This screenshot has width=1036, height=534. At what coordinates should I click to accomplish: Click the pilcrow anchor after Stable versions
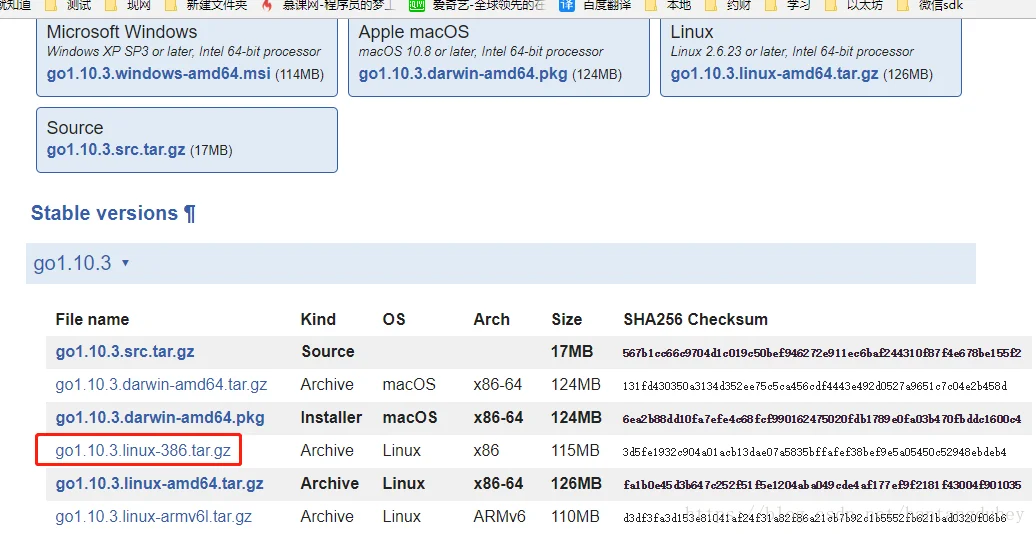click(190, 213)
